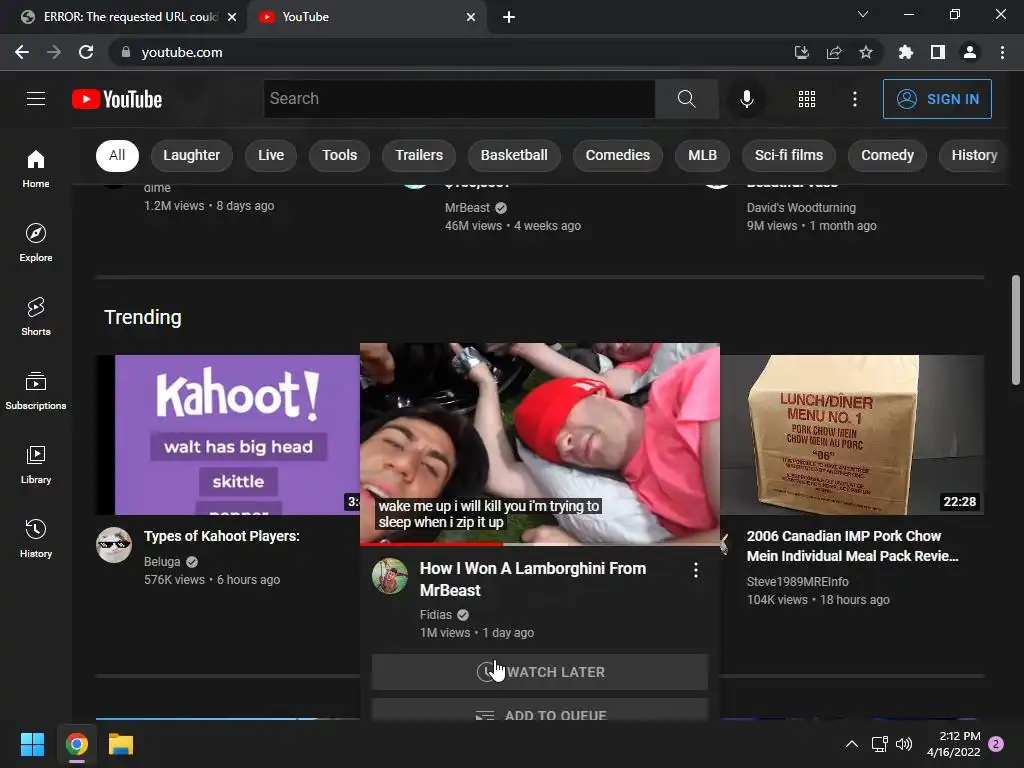This screenshot has width=1024, height=768.
Task: Open 2006 Canadian IMP Pork Chow Mein title
Action: pos(853,546)
